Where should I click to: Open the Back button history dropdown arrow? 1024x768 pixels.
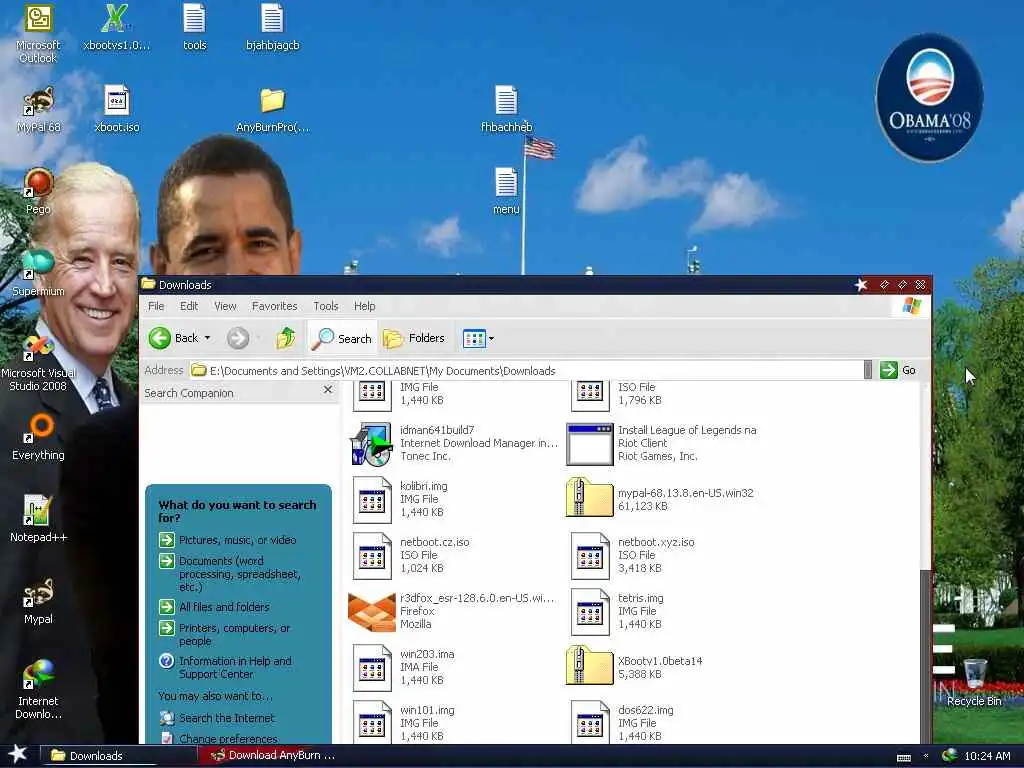[208, 338]
